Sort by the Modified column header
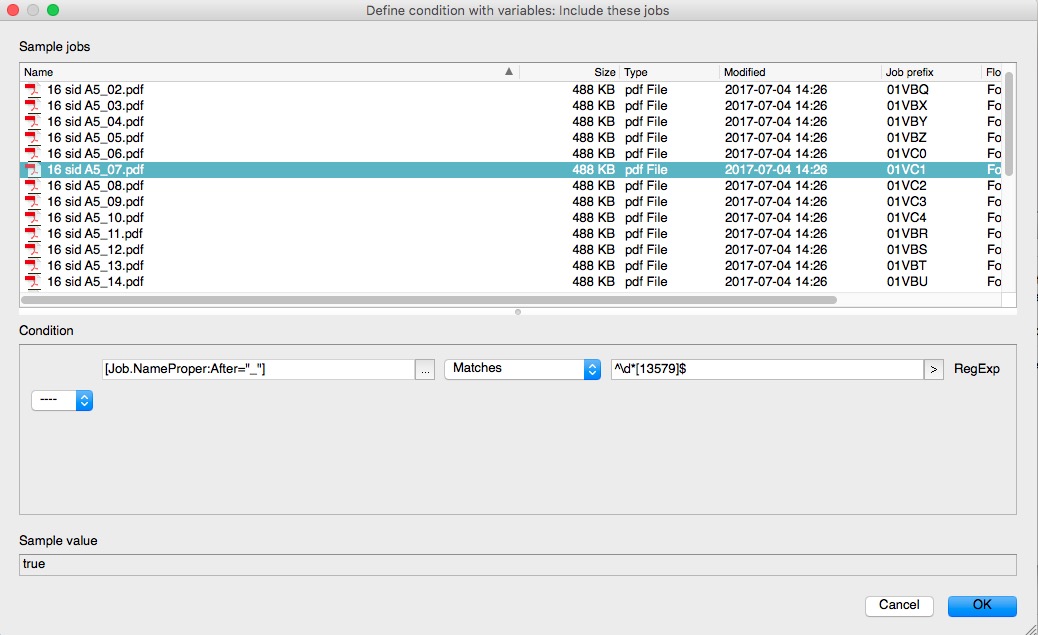This screenshot has width=1038, height=635. [799, 72]
